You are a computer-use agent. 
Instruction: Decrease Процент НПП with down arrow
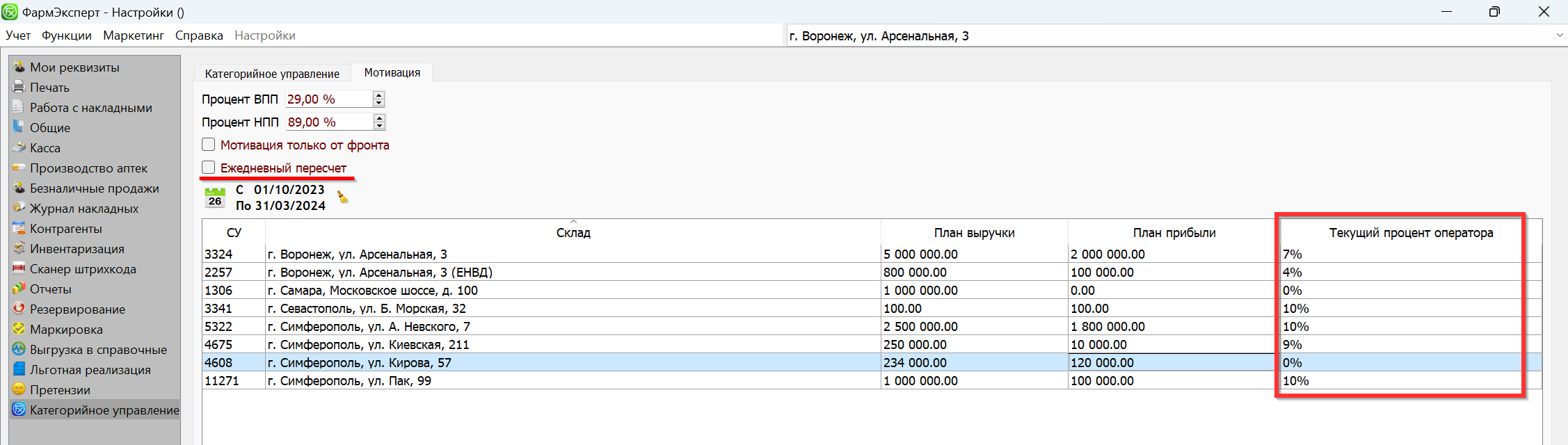[379, 126]
